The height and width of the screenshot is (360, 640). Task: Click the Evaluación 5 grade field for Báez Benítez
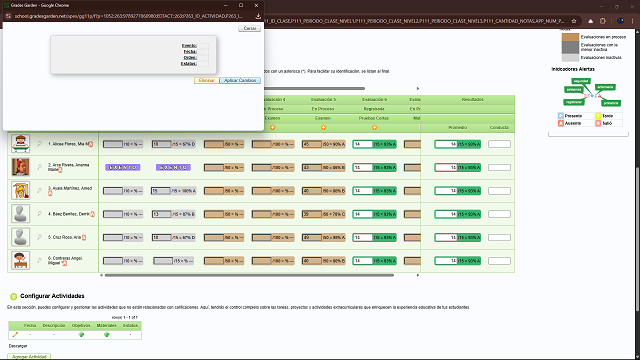[x=312, y=214]
